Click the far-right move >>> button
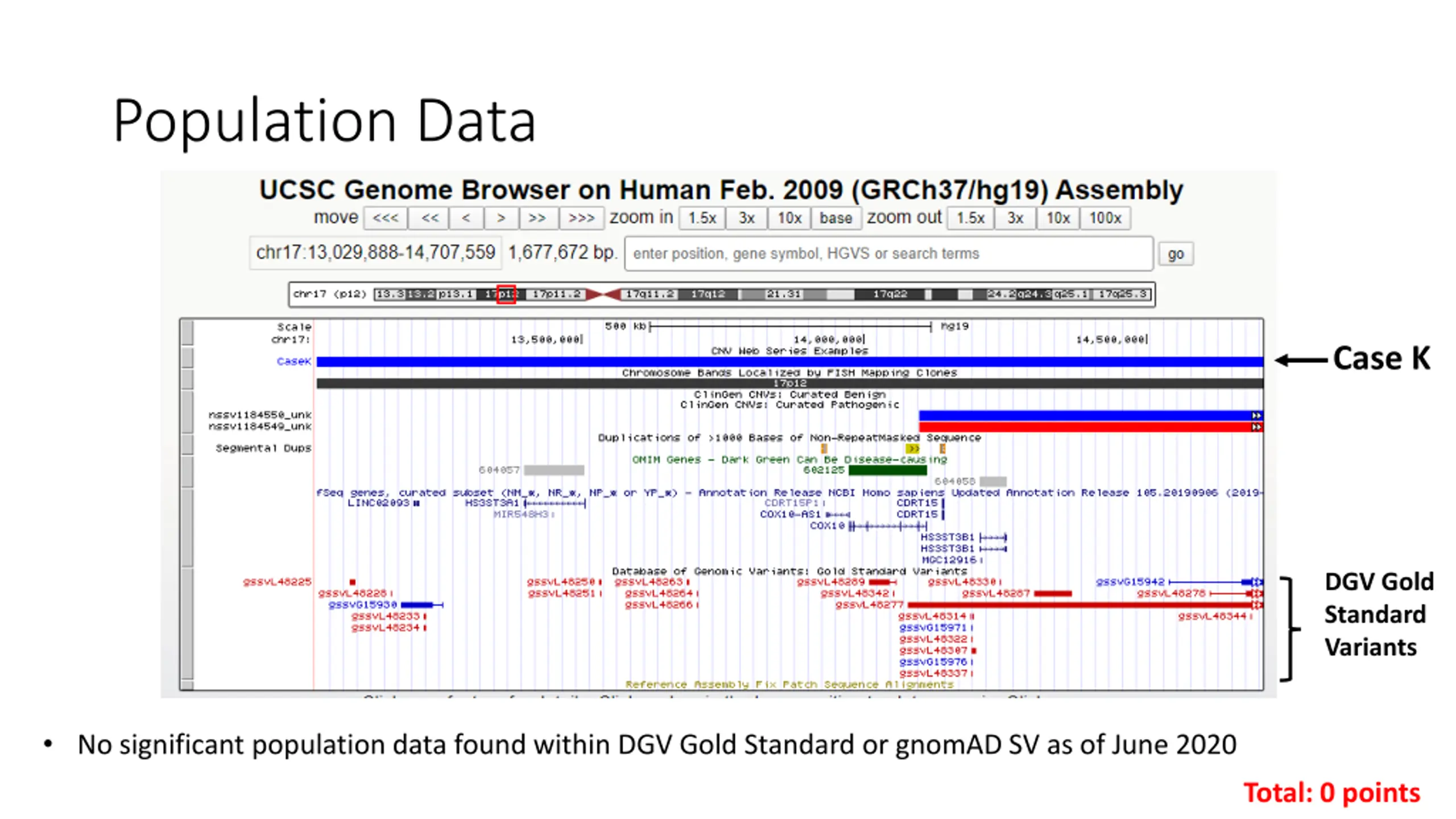 pyautogui.click(x=581, y=218)
